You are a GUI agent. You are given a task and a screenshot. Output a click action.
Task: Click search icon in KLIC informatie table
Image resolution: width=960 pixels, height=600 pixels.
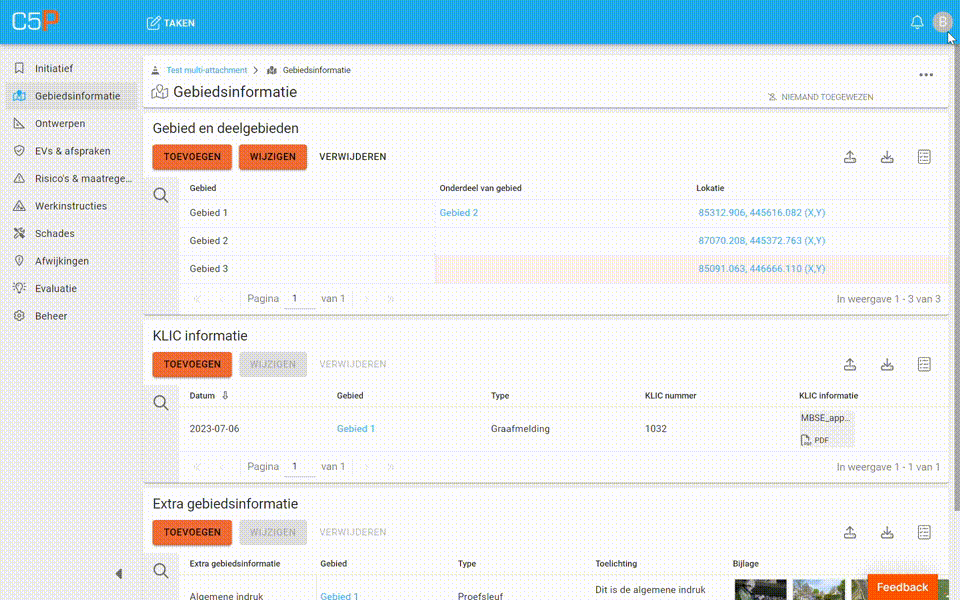[161, 403]
